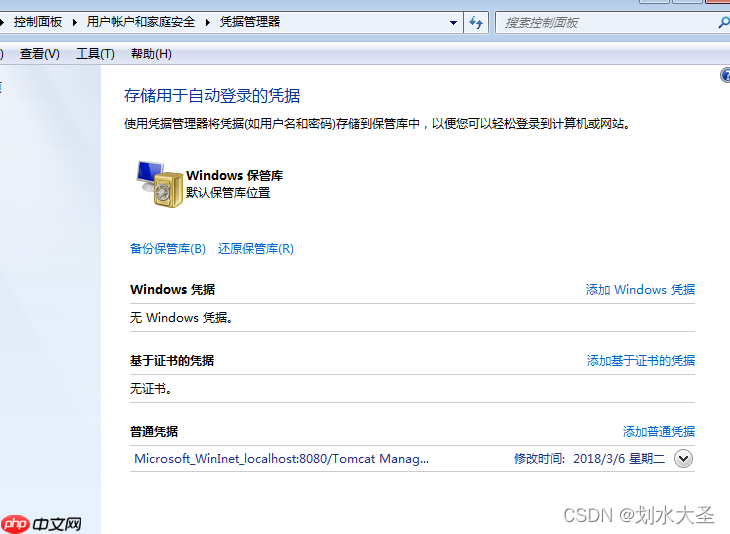
Task: Expand breadcrumb arrow after 用户帐户和家庭安全
Action: point(208,22)
